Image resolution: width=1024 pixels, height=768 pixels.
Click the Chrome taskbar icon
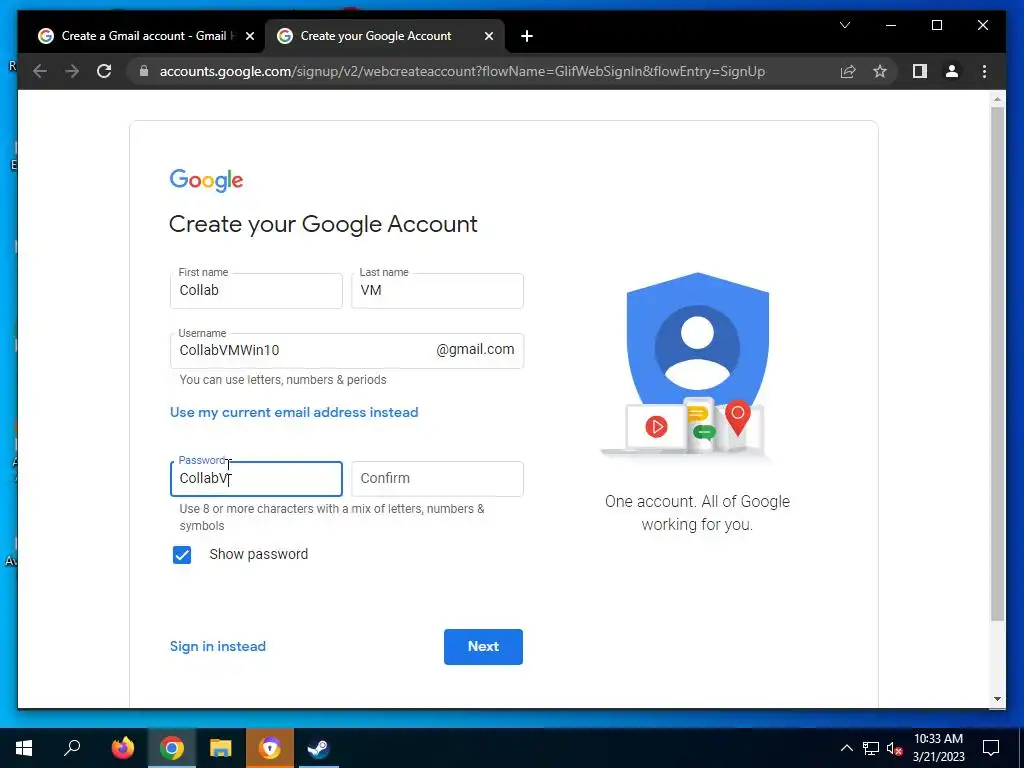click(172, 748)
